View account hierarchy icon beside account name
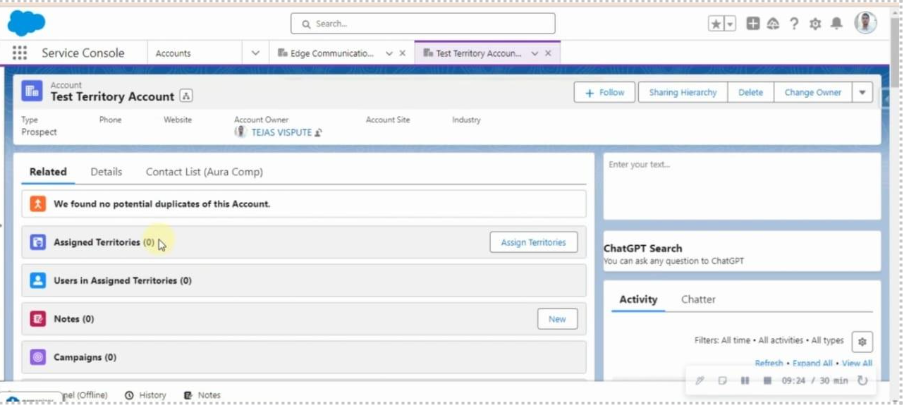 click(x=186, y=97)
